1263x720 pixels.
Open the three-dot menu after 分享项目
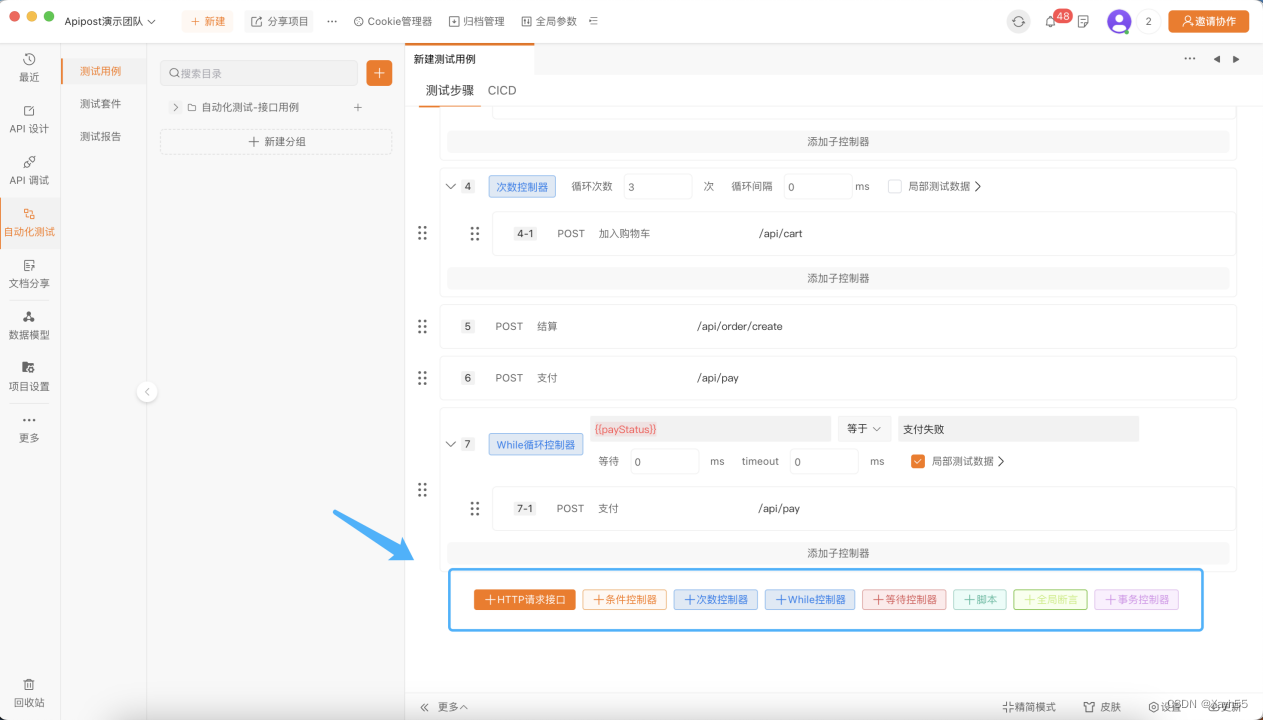pos(332,21)
